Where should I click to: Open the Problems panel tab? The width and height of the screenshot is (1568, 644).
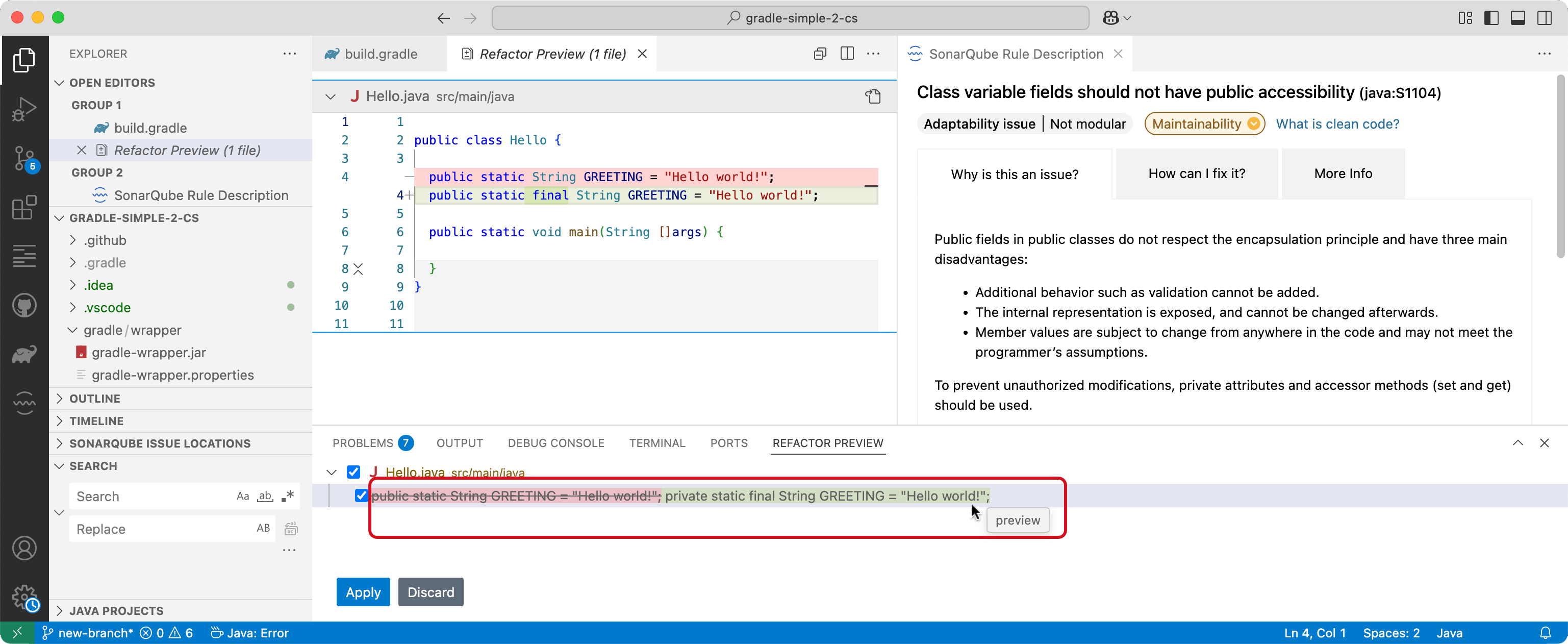(372, 442)
